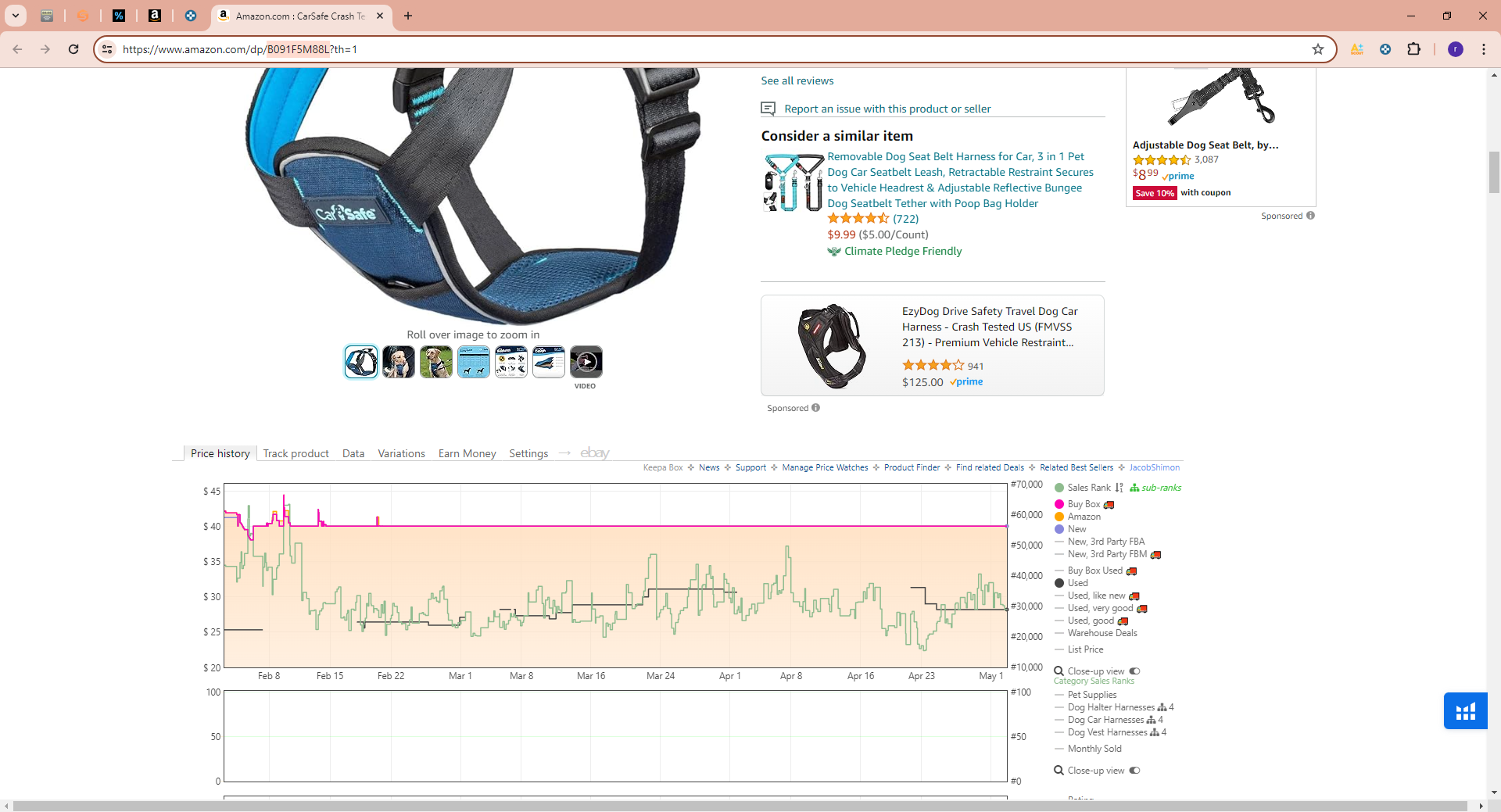1501x812 pixels.
Task: Play the product video thumbnail
Action: point(586,362)
